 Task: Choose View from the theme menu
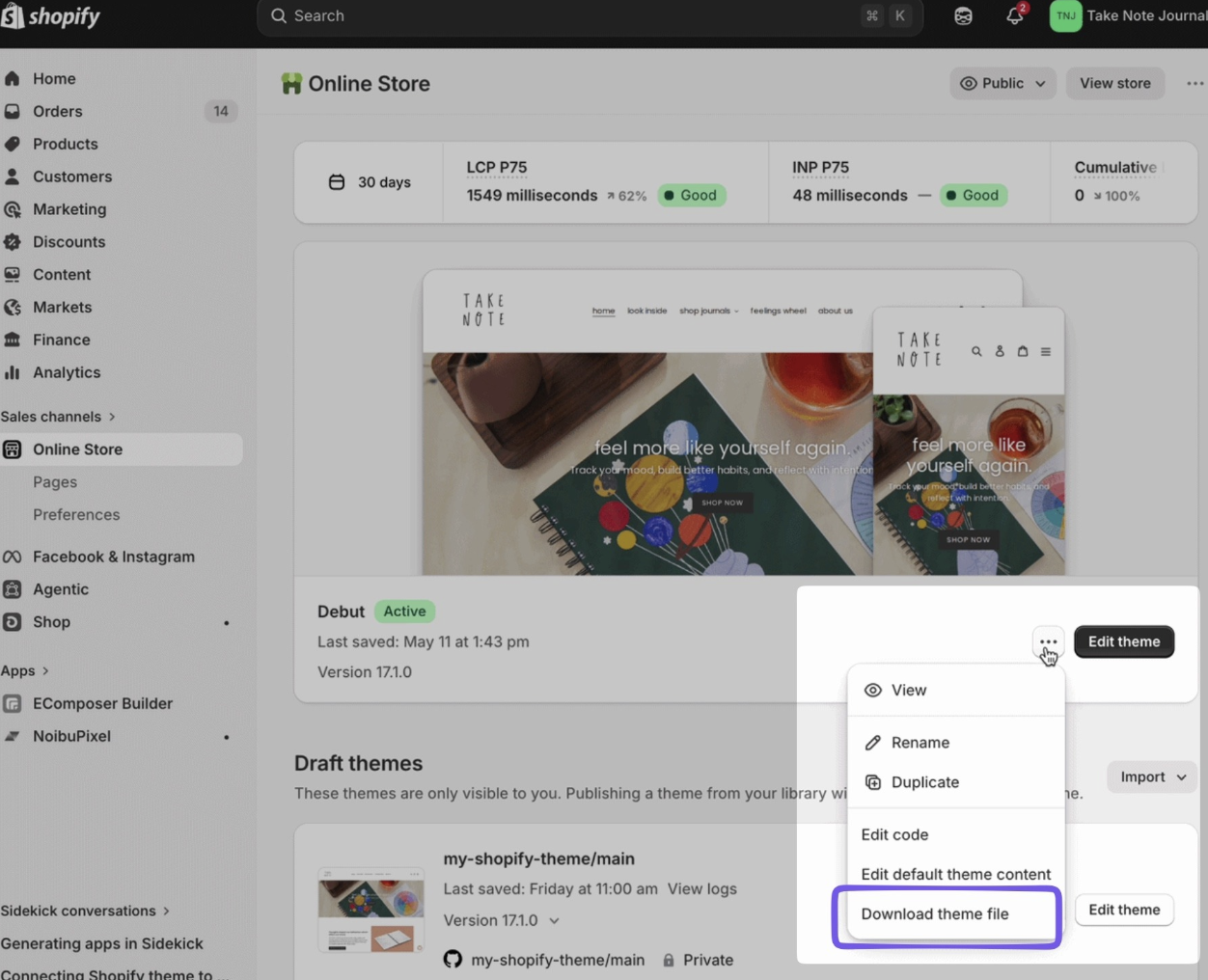point(955,691)
